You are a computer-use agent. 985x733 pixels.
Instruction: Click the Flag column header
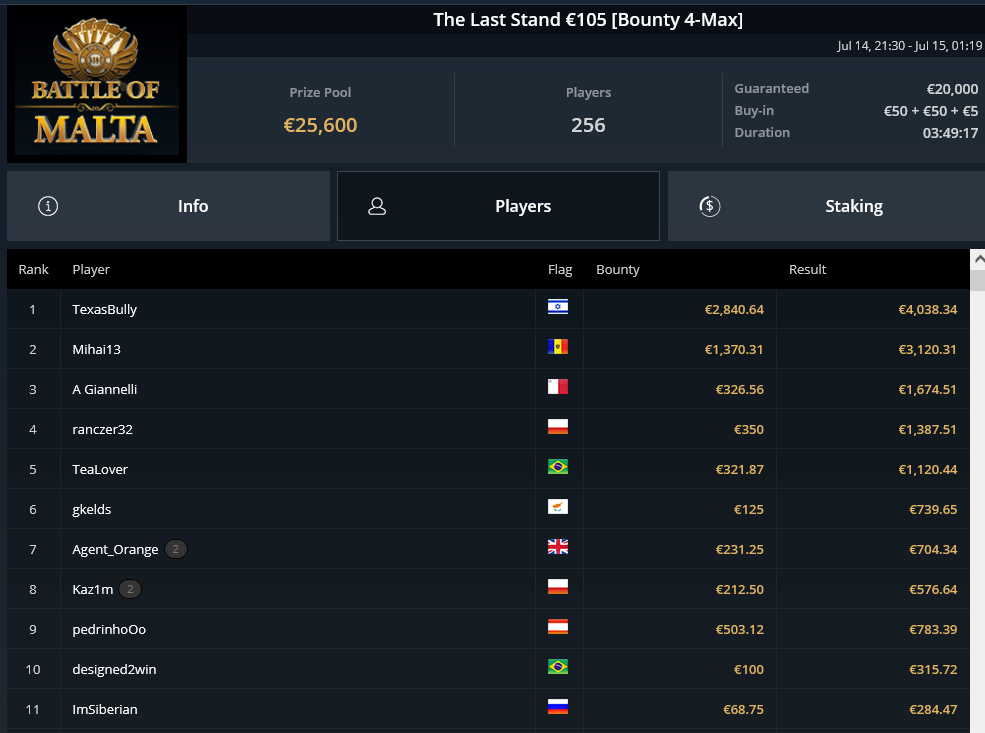point(560,269)
